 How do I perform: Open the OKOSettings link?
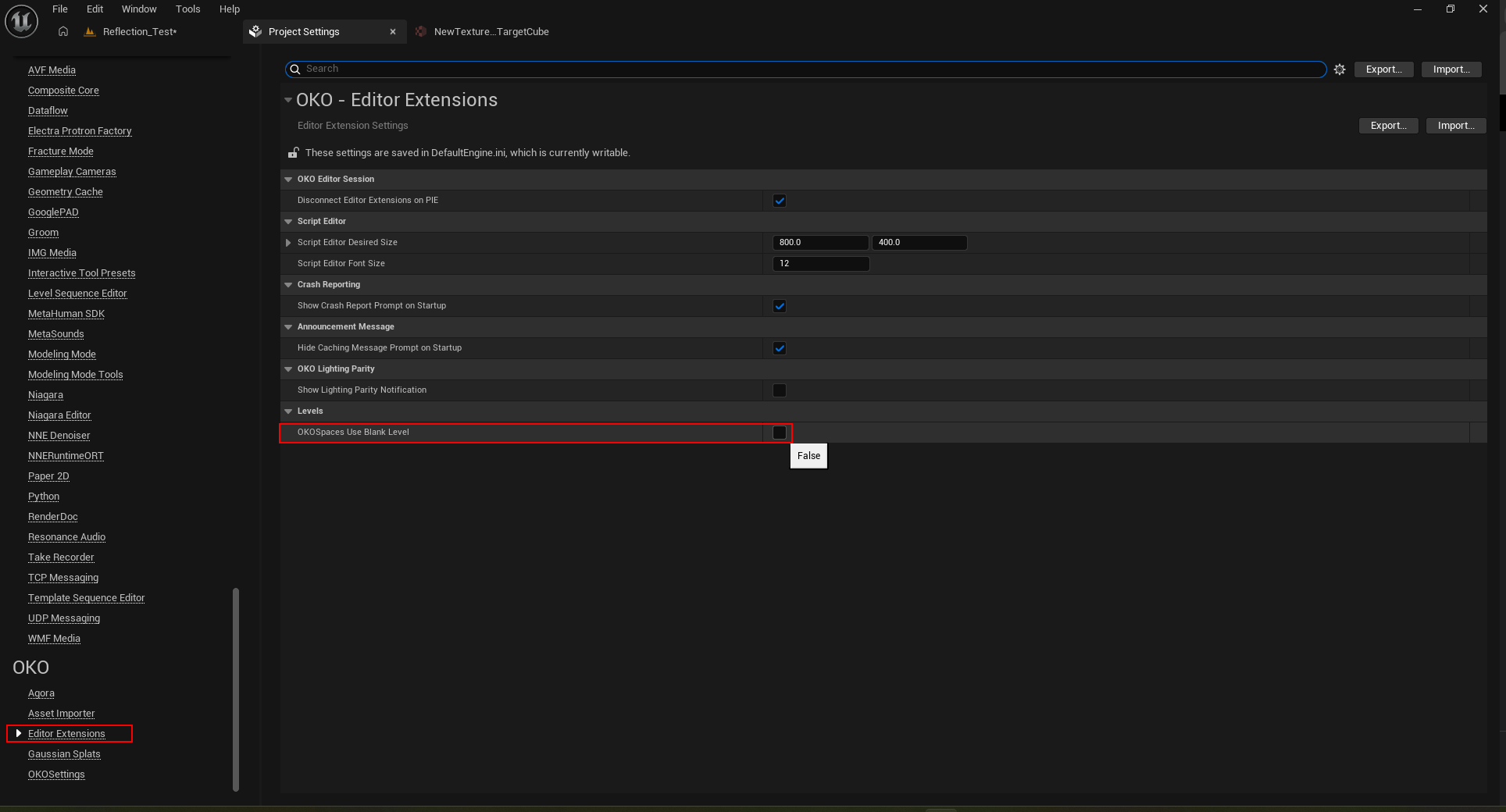56,775
